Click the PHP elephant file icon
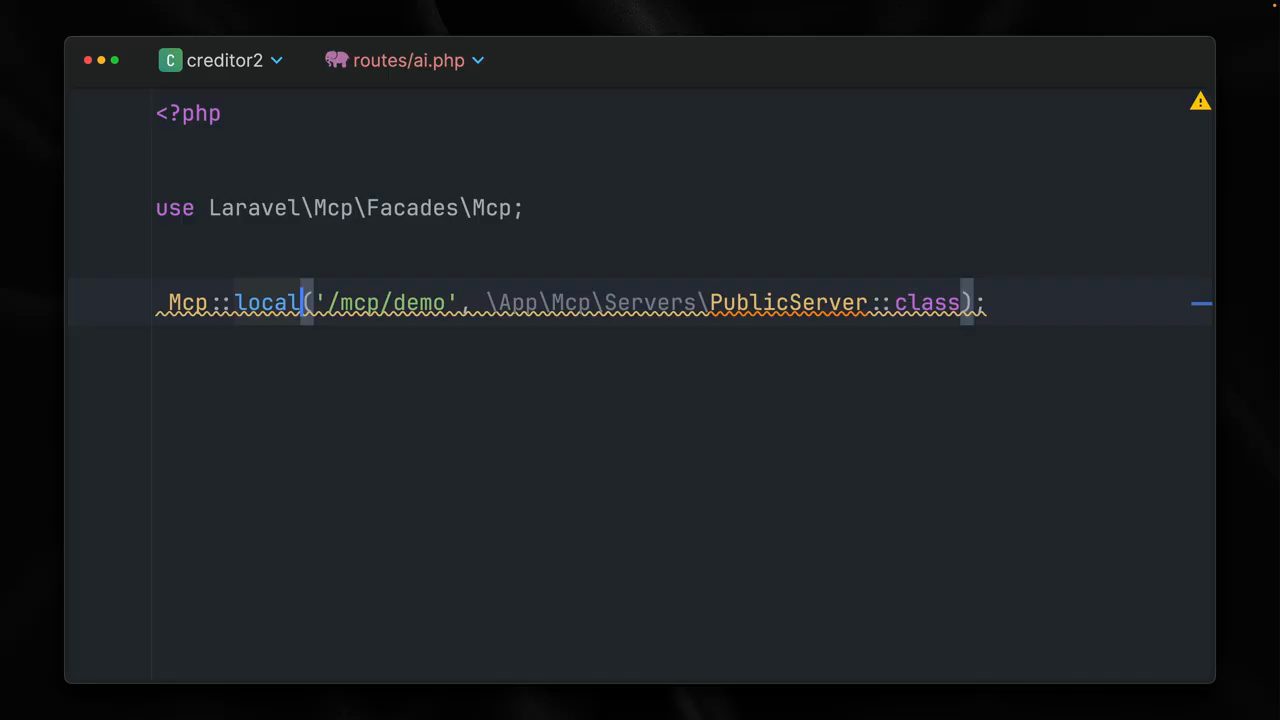Viewport: 1280px width, 720px height. 336,60
